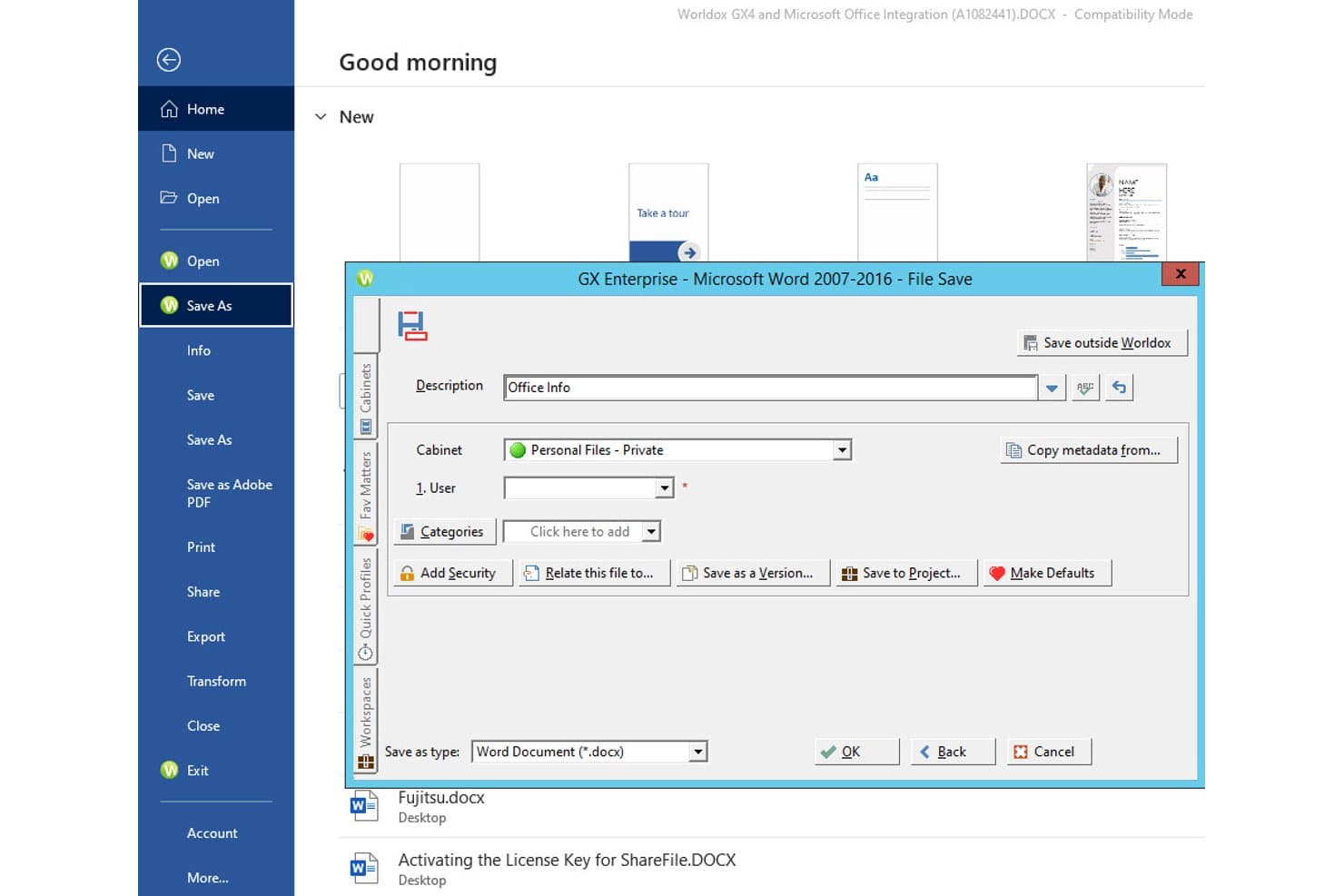Select Save as Adobe PDF

pos(216,494)
